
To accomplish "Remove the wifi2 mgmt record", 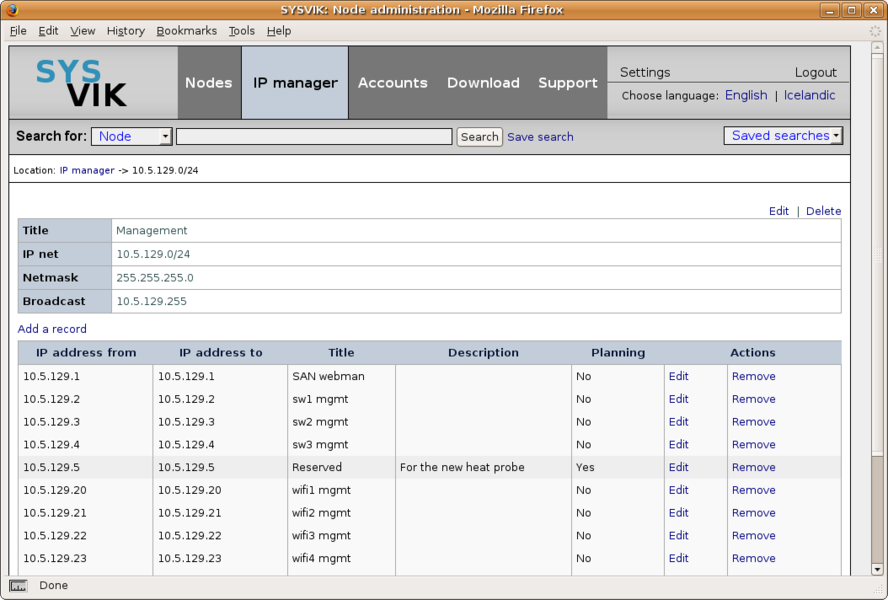I will [754, 512].
